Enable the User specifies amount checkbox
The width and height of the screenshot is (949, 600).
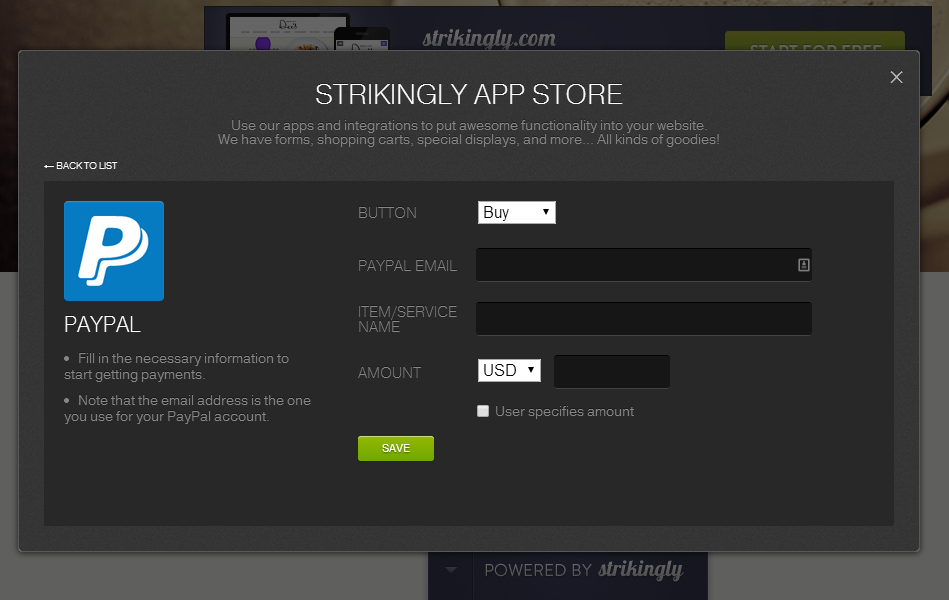point(483,411)
